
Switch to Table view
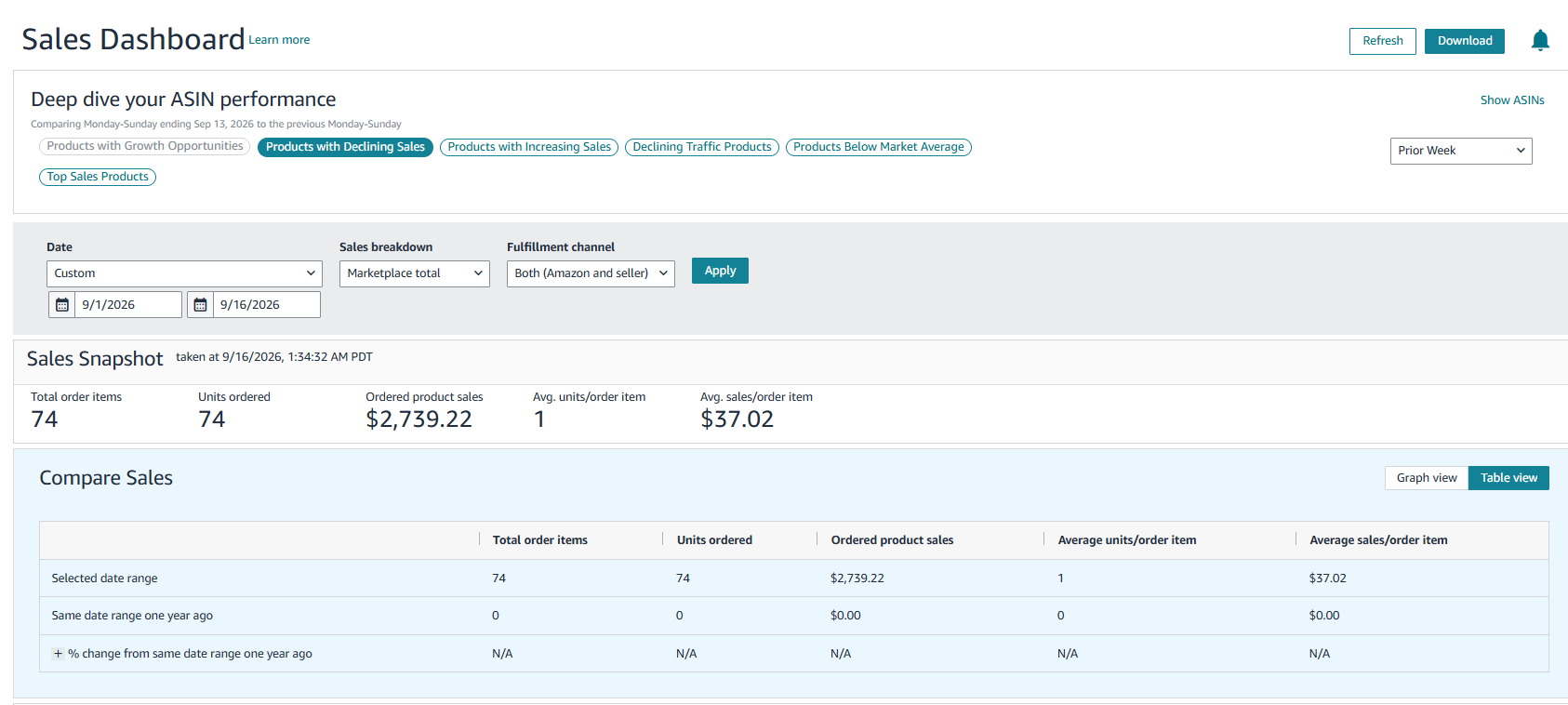[1508, 478]
